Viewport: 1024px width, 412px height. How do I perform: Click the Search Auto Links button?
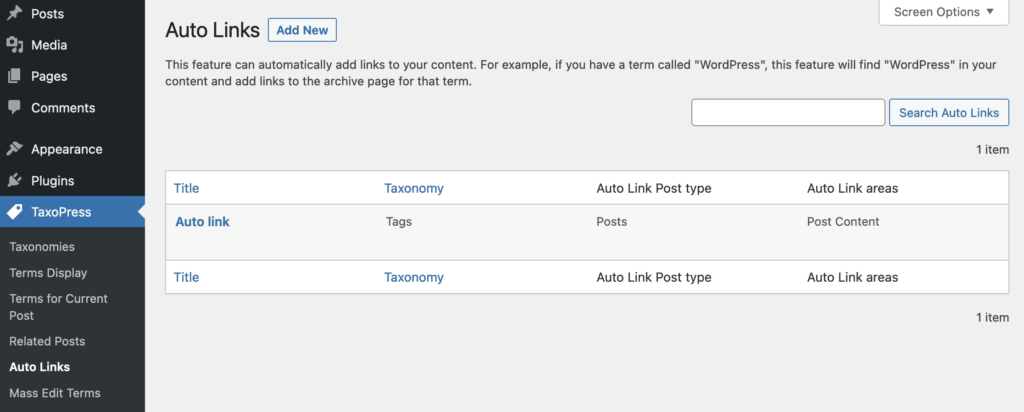(x=949, y=112)
